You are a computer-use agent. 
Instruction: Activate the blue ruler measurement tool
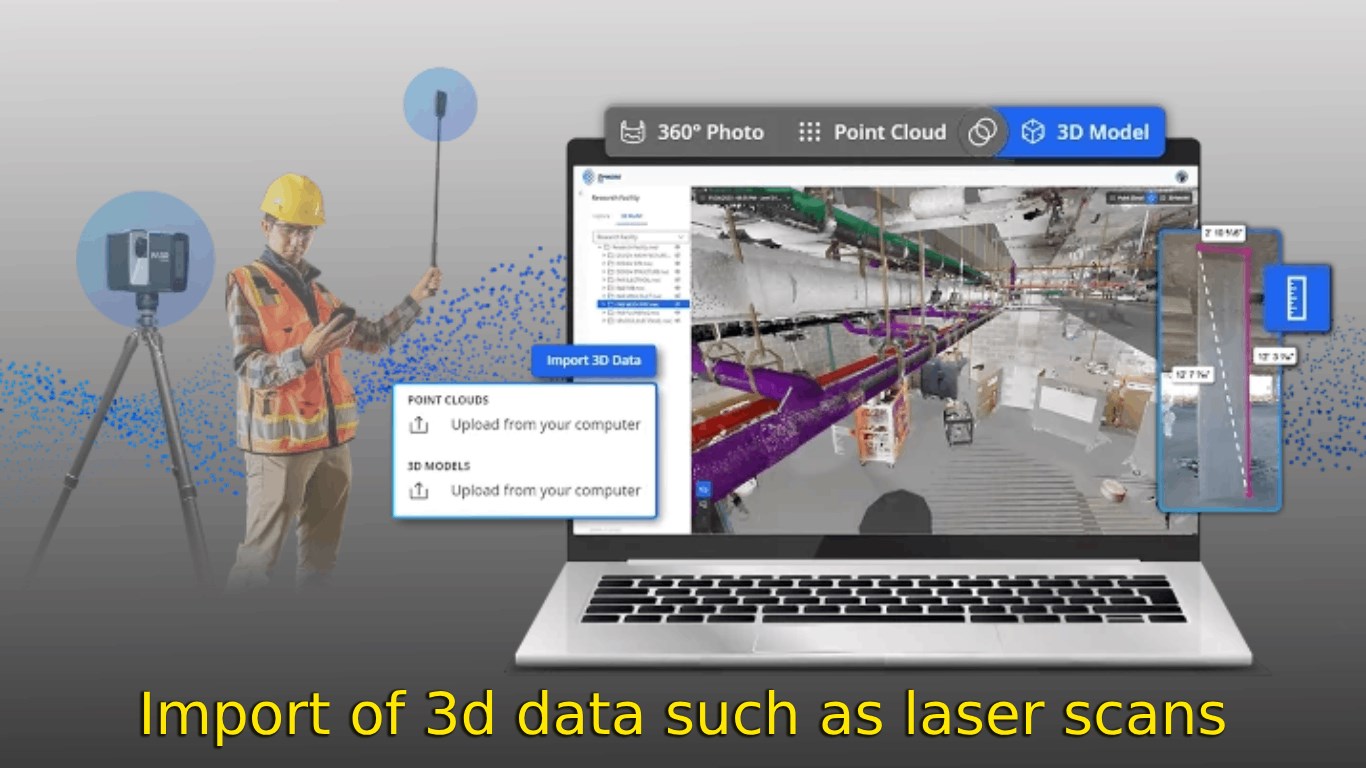(1296, 298)
